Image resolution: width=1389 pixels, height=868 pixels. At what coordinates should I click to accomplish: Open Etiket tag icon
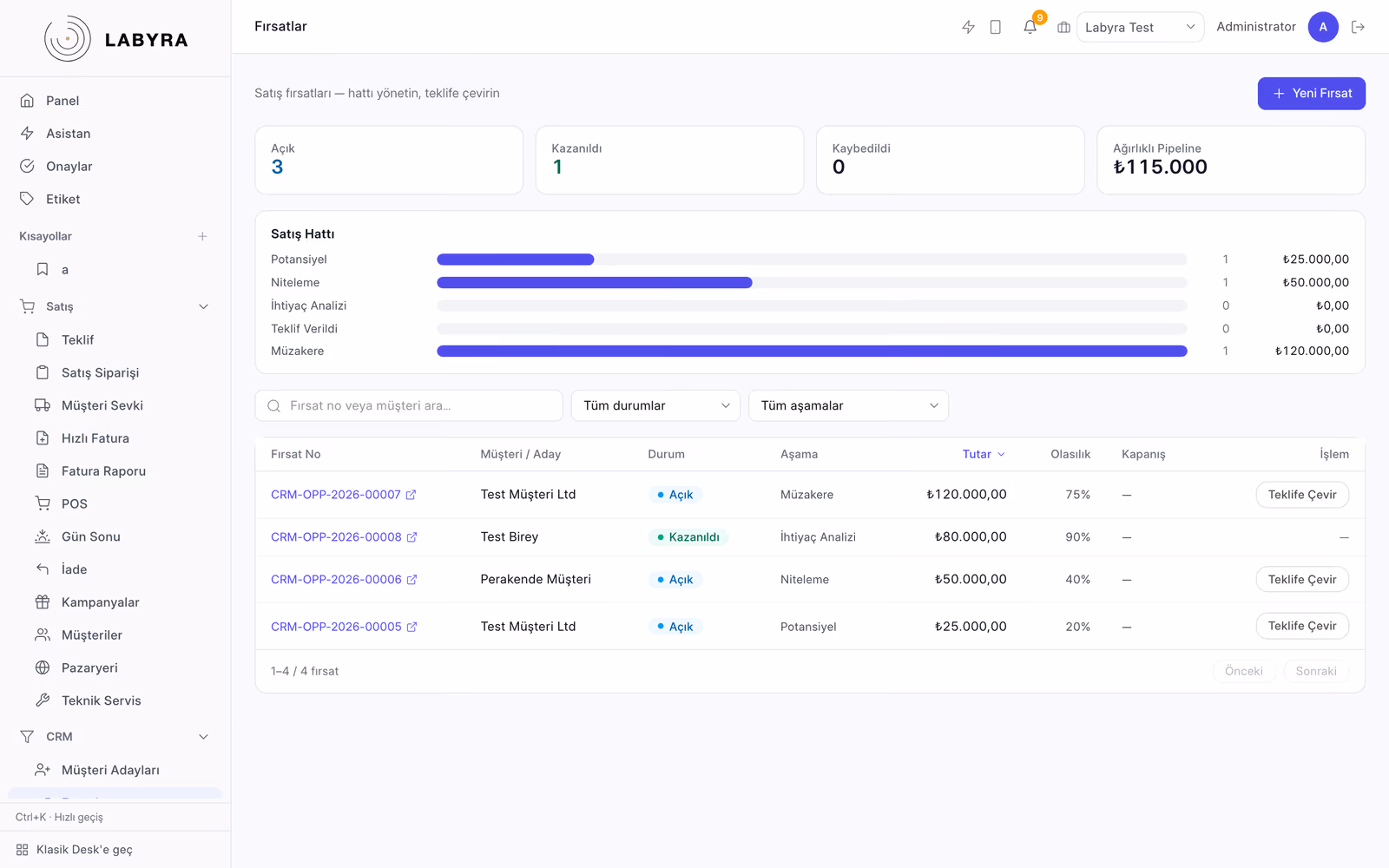[x=27, y=199]
